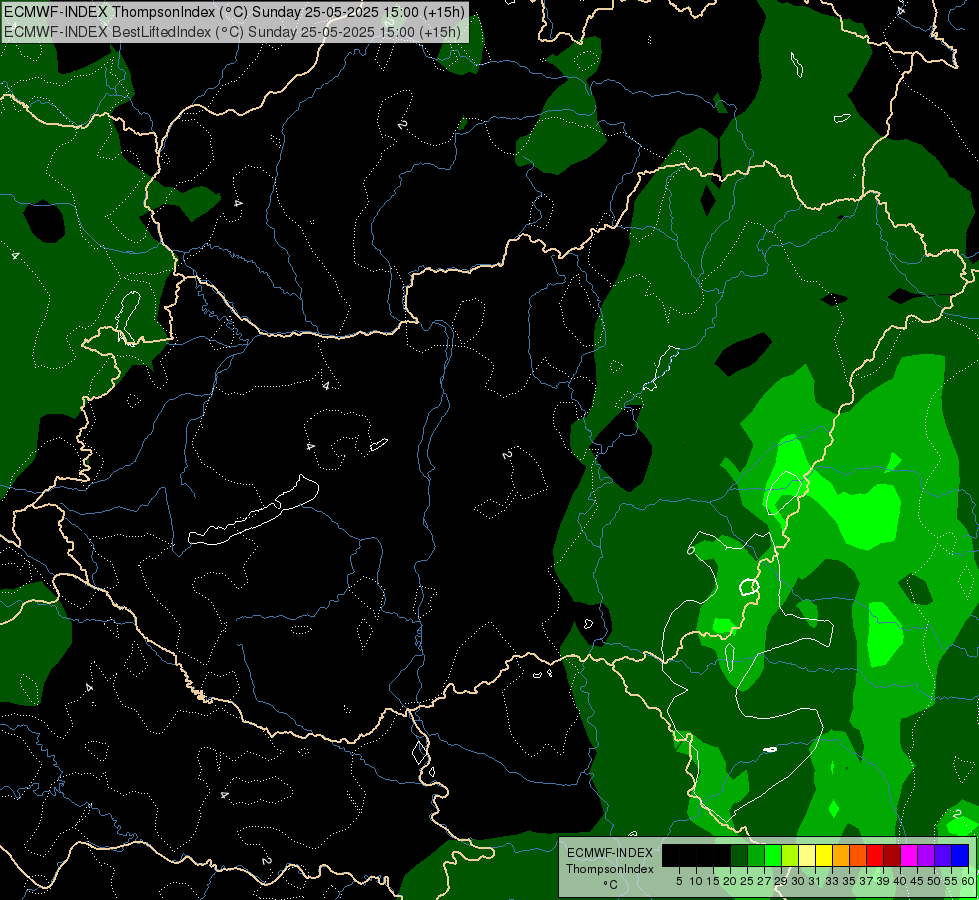
Task: Click the blue legend swatch for 55–60
Action: (960, 855)
